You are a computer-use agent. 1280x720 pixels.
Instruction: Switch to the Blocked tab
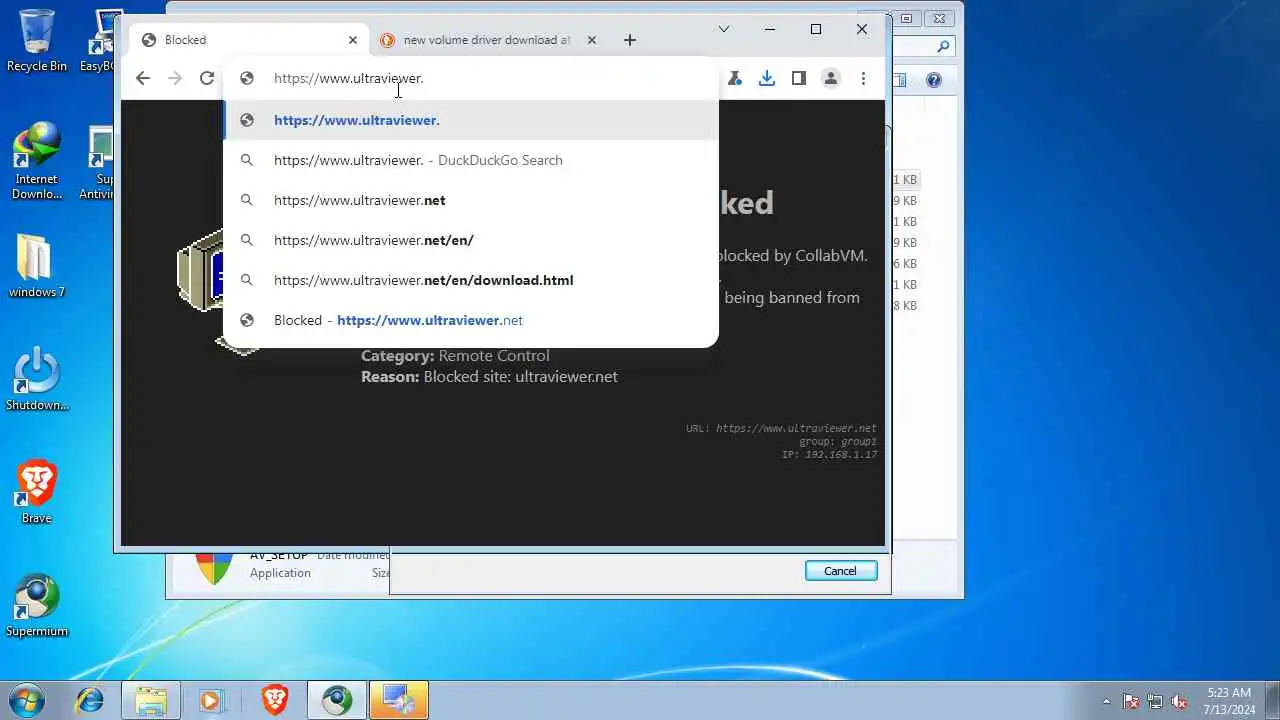(x=249, y=40)
